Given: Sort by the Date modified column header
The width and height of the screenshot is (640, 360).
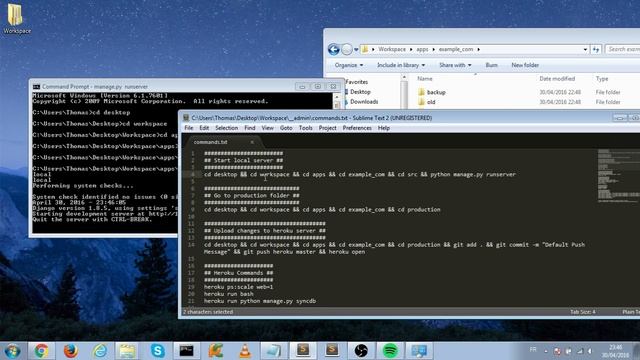Looking at the screenshot, I should point(557,79).
